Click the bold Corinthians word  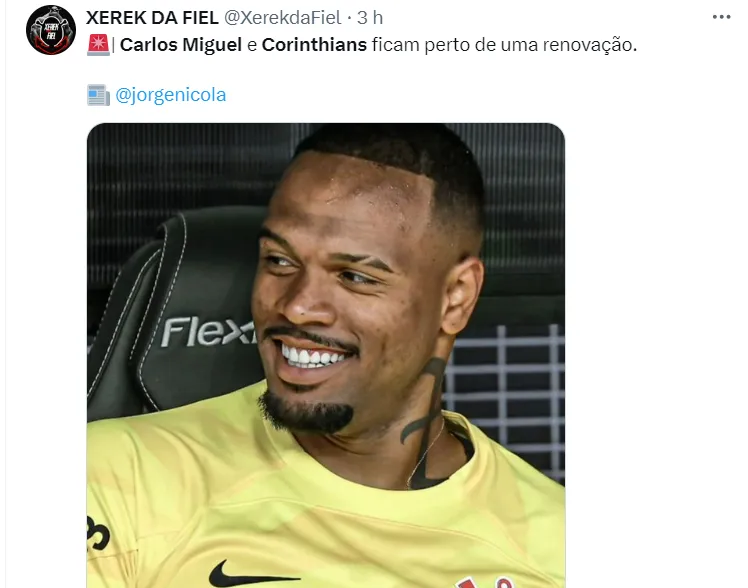coord(314,45)
